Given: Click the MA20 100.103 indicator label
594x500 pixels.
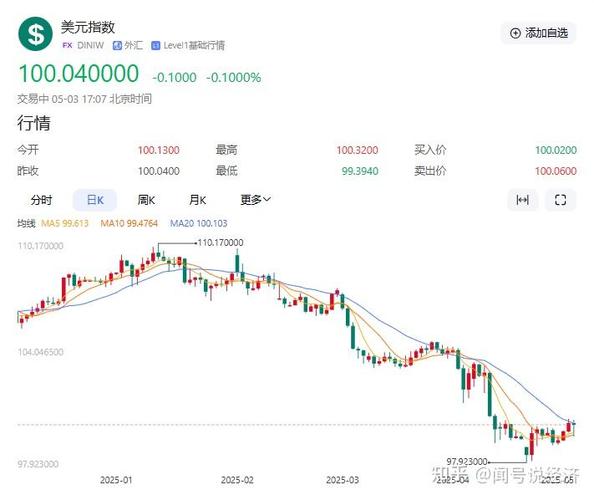Looking at the screenshot, I should 199,223.
